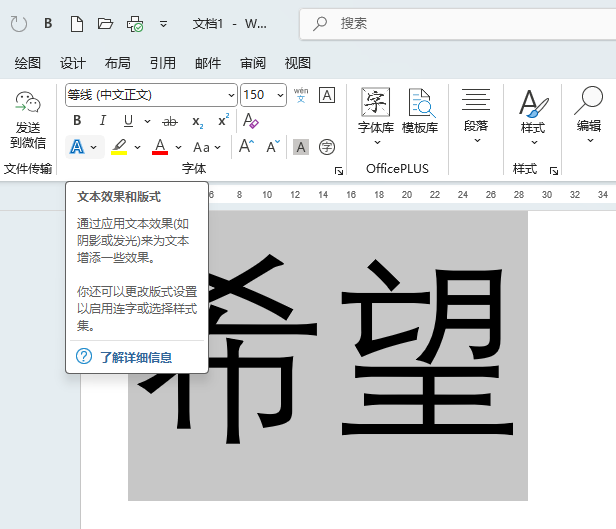Click the horizontal ruler at 20
This screenshot has height=529, width=616.
coord(407,194)
